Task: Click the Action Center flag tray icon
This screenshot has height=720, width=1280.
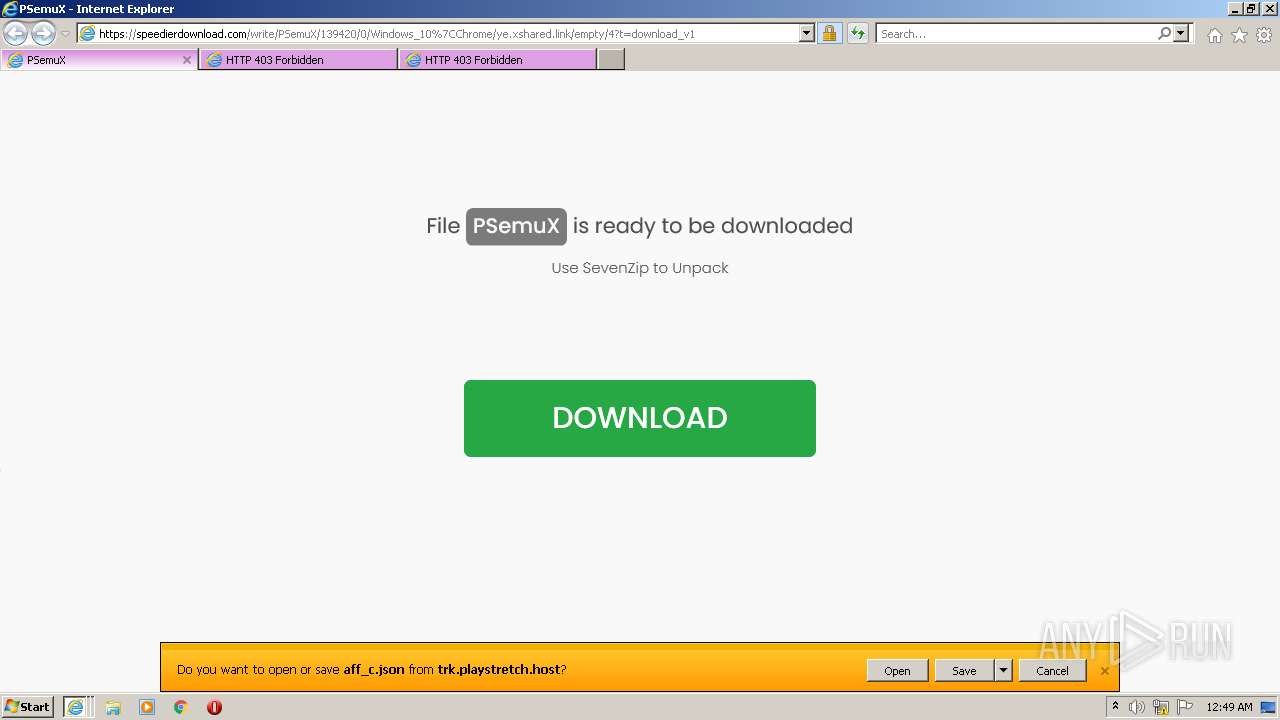Action: [x=1185, y=707]
